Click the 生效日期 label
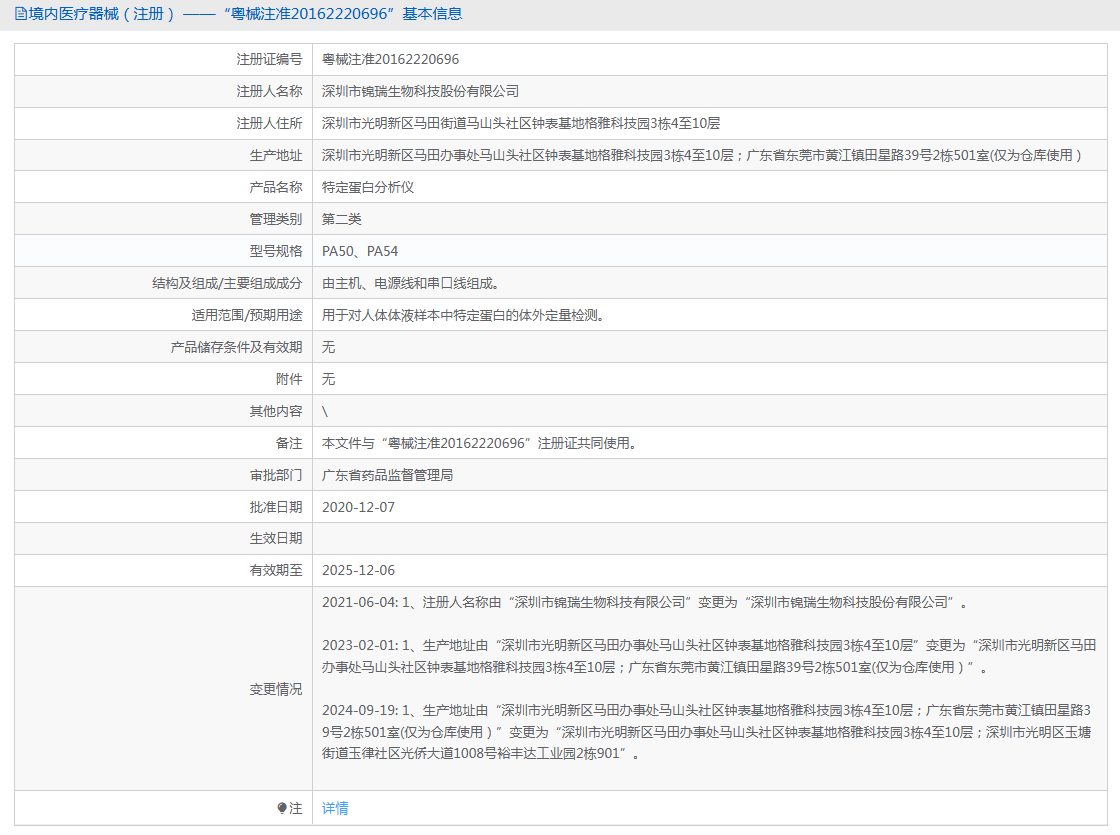 [276, 539]
